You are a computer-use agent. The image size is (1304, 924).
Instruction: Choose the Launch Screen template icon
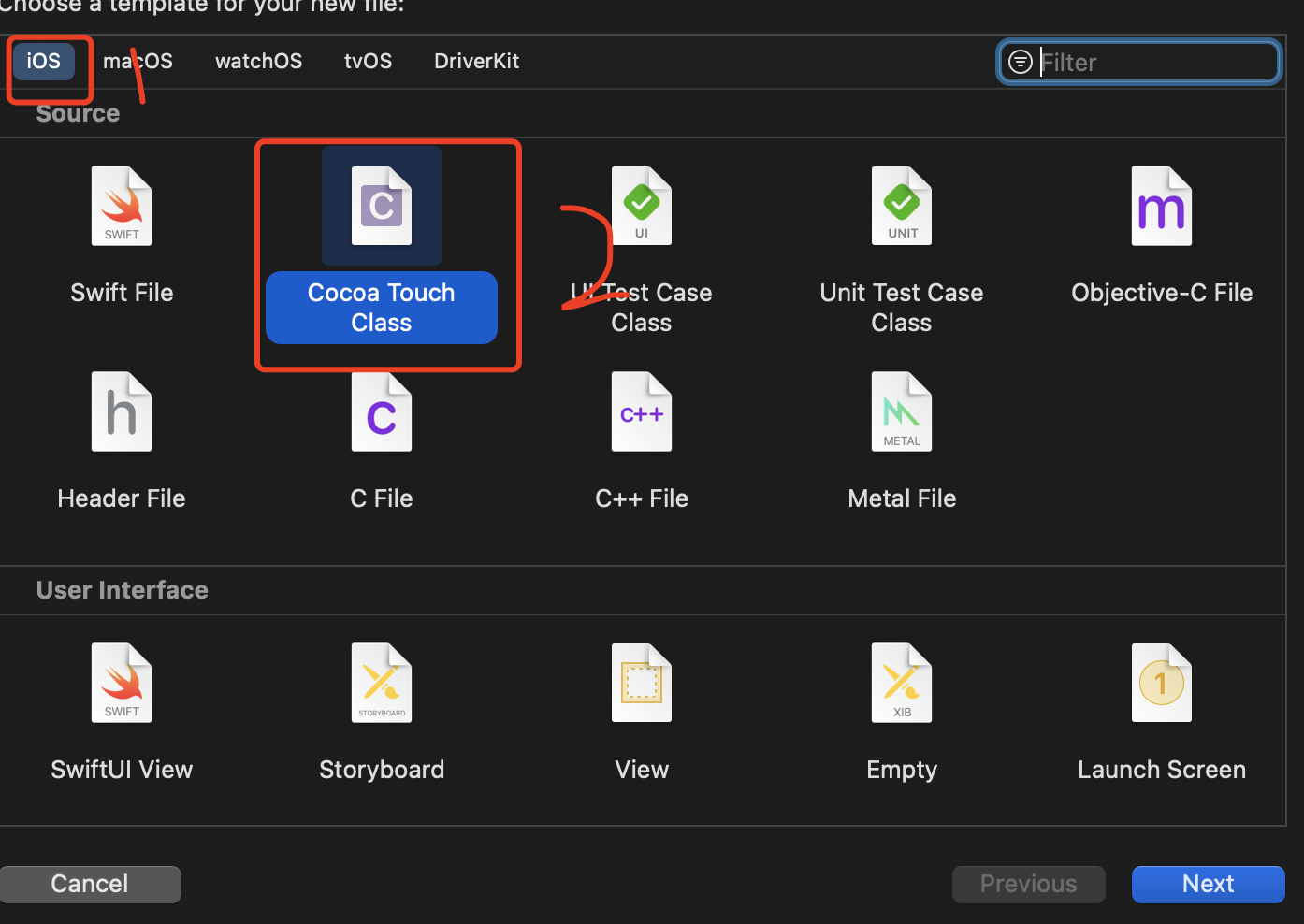pos(1161,684)
